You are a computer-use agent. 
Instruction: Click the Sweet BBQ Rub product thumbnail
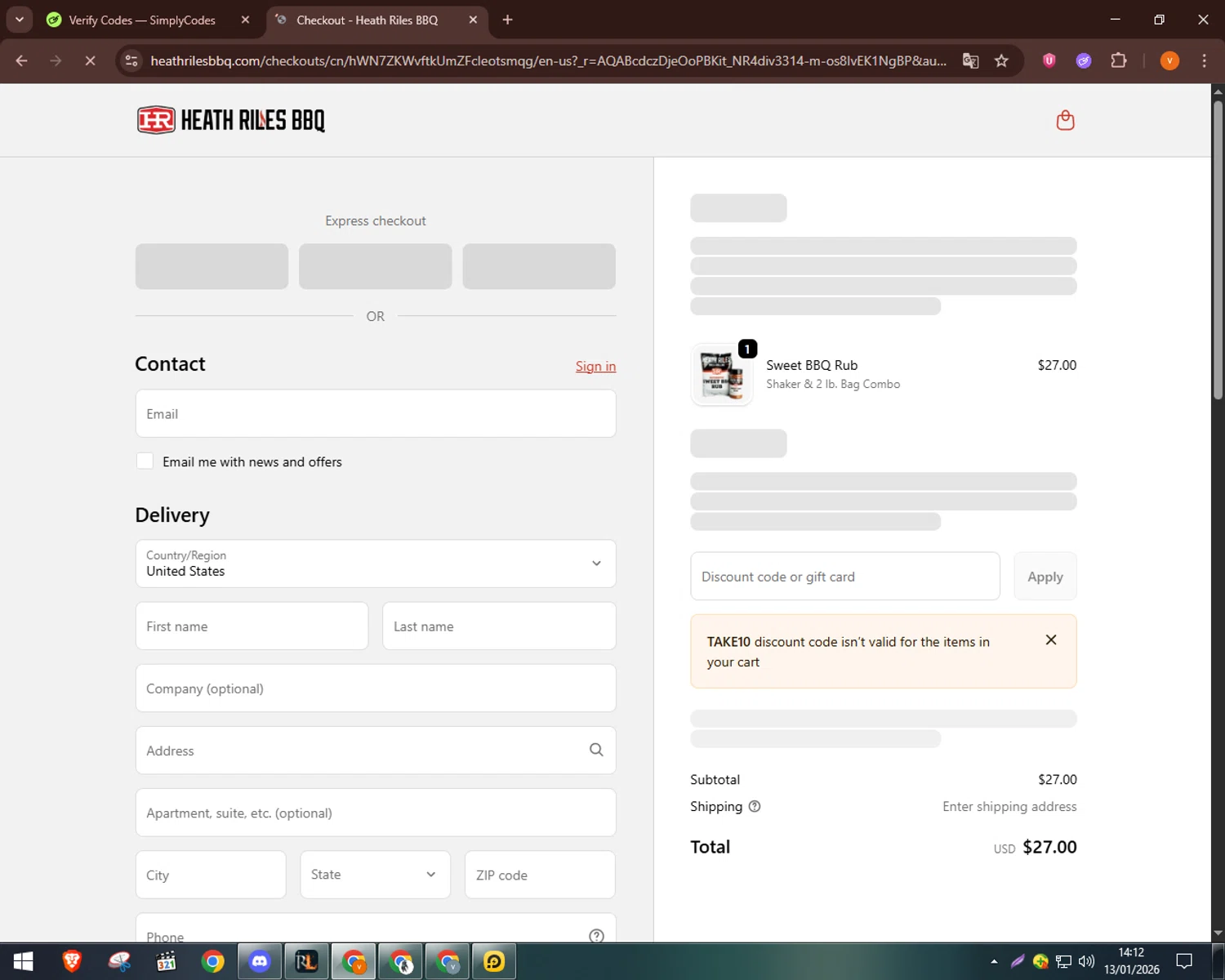click(x=722, y=375)
